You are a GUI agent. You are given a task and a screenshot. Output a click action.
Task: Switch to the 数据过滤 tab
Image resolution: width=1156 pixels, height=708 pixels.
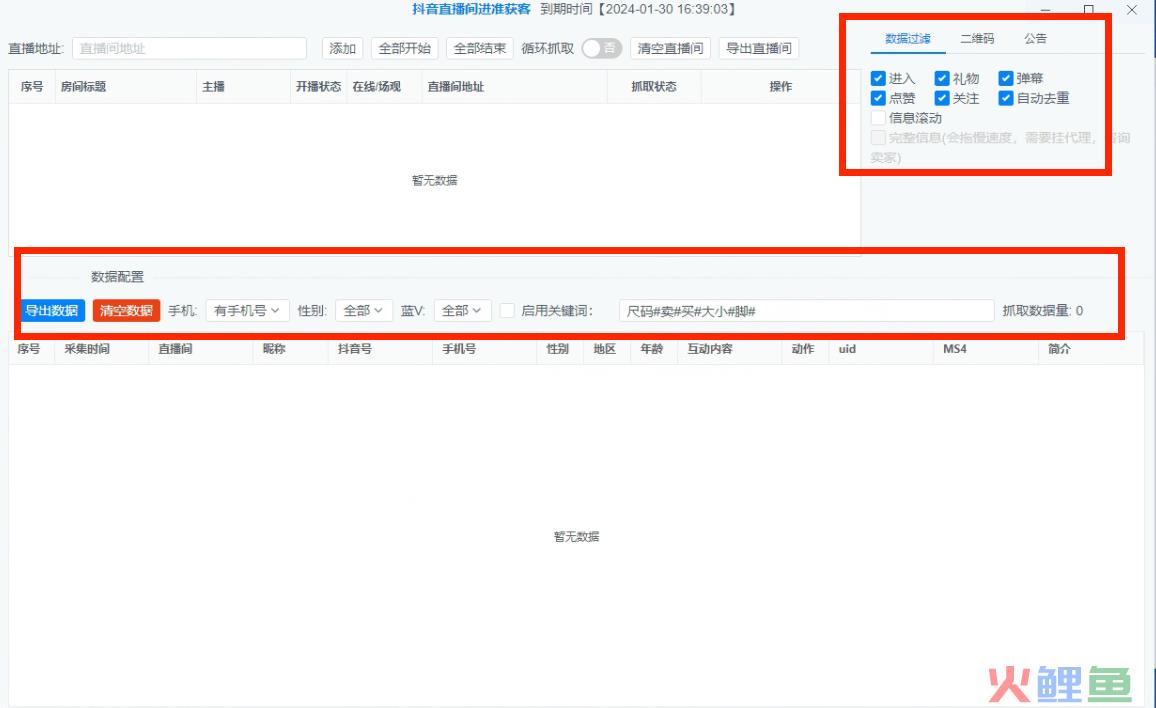tap(908, 38)
